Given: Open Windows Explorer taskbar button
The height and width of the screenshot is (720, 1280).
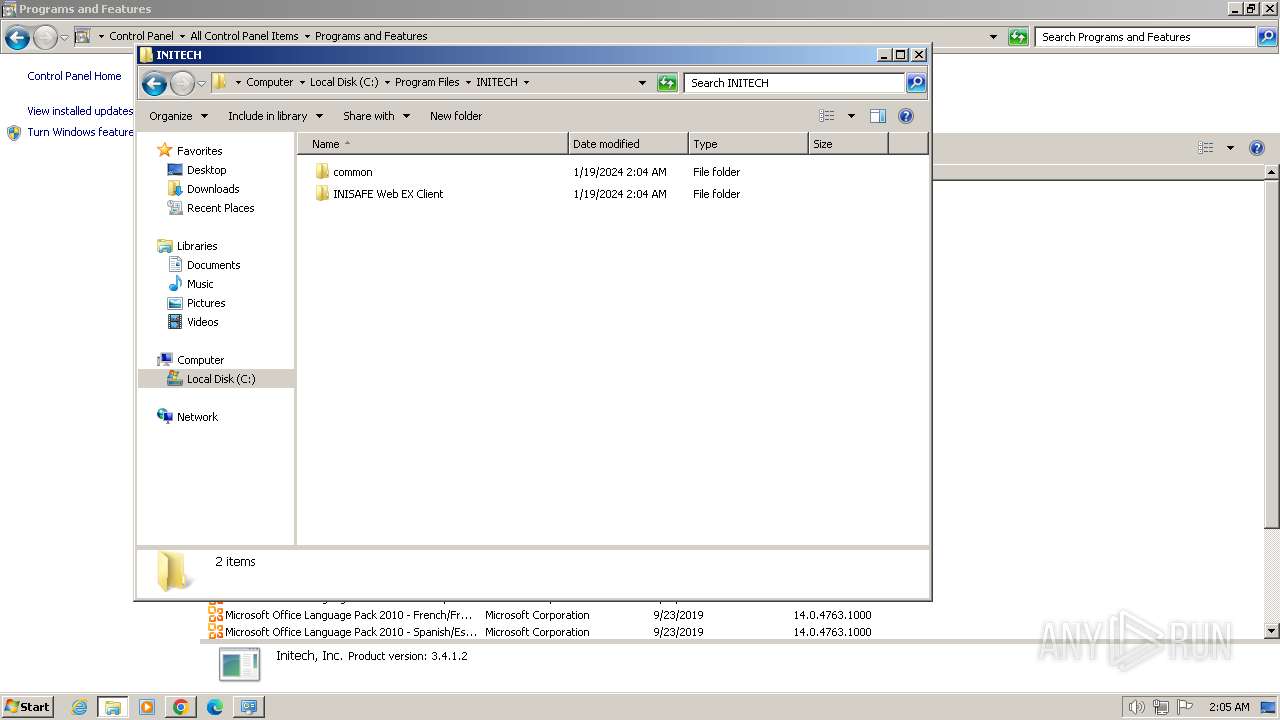Looking at the screenshot, I should (112, 707).
